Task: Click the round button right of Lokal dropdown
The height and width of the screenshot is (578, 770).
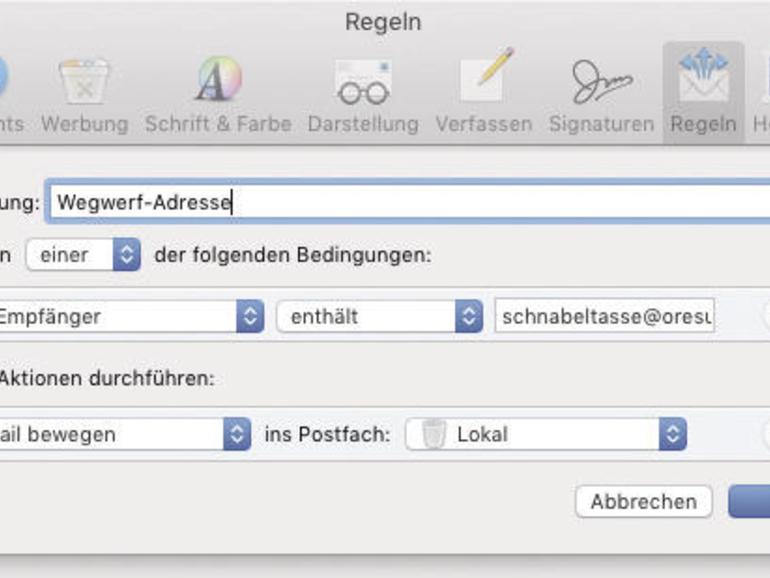Action: 766,435
